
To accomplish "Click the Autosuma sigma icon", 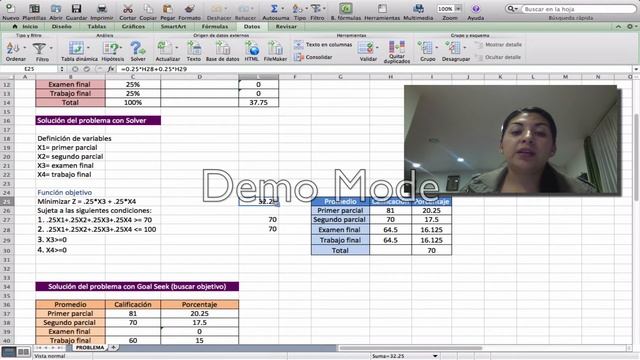I will [x=274, y=9].
